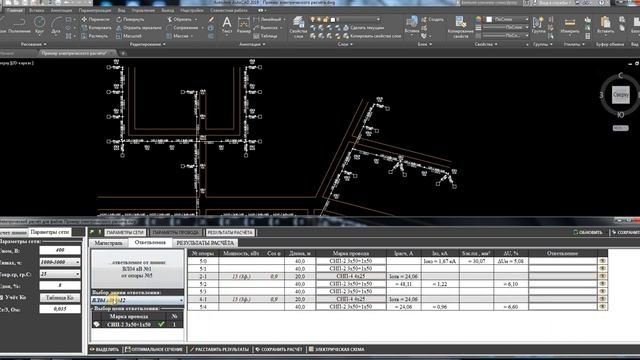This screenshot has height=360, width=640.
Task: Toggle eye icon in row 5/0
Action: coord(602,261)
